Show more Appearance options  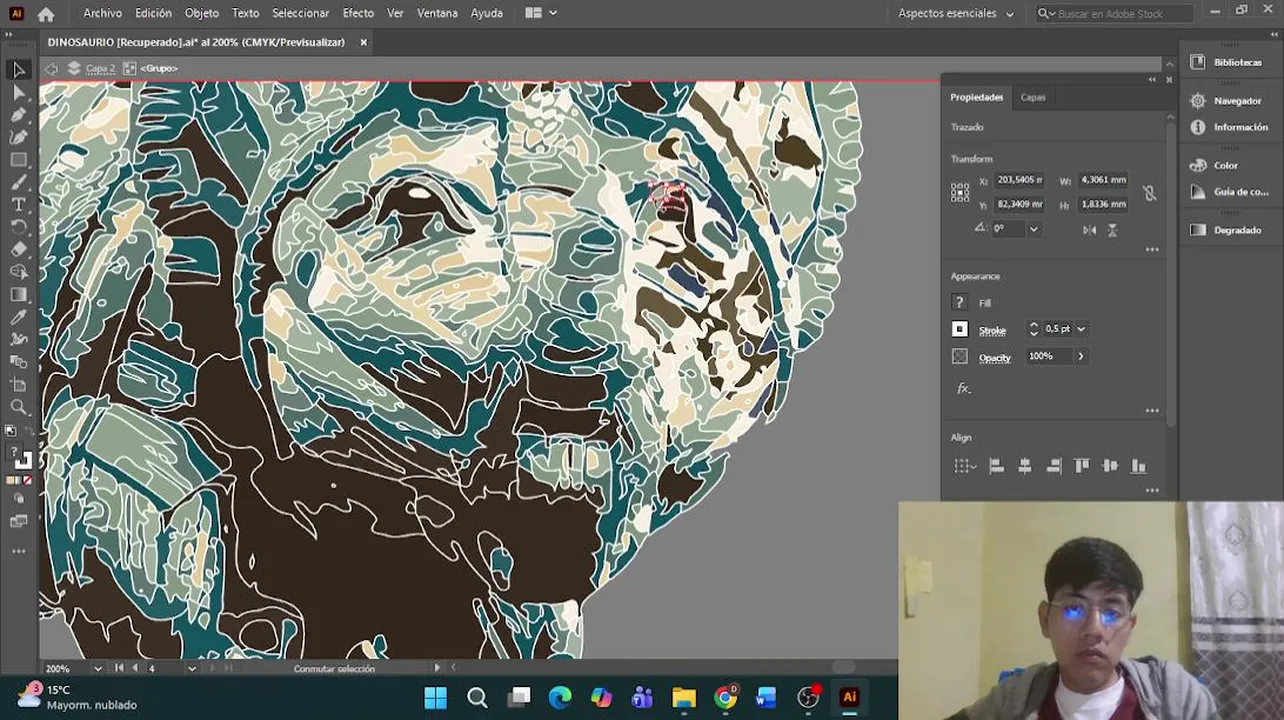(1152, 410)
